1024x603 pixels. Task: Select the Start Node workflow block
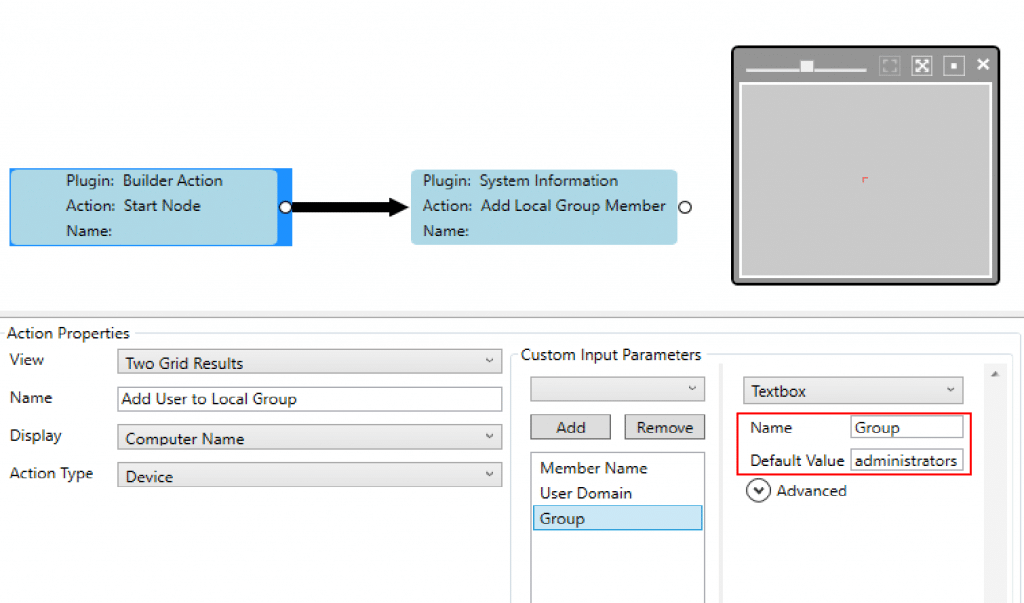tap(148, 206)
